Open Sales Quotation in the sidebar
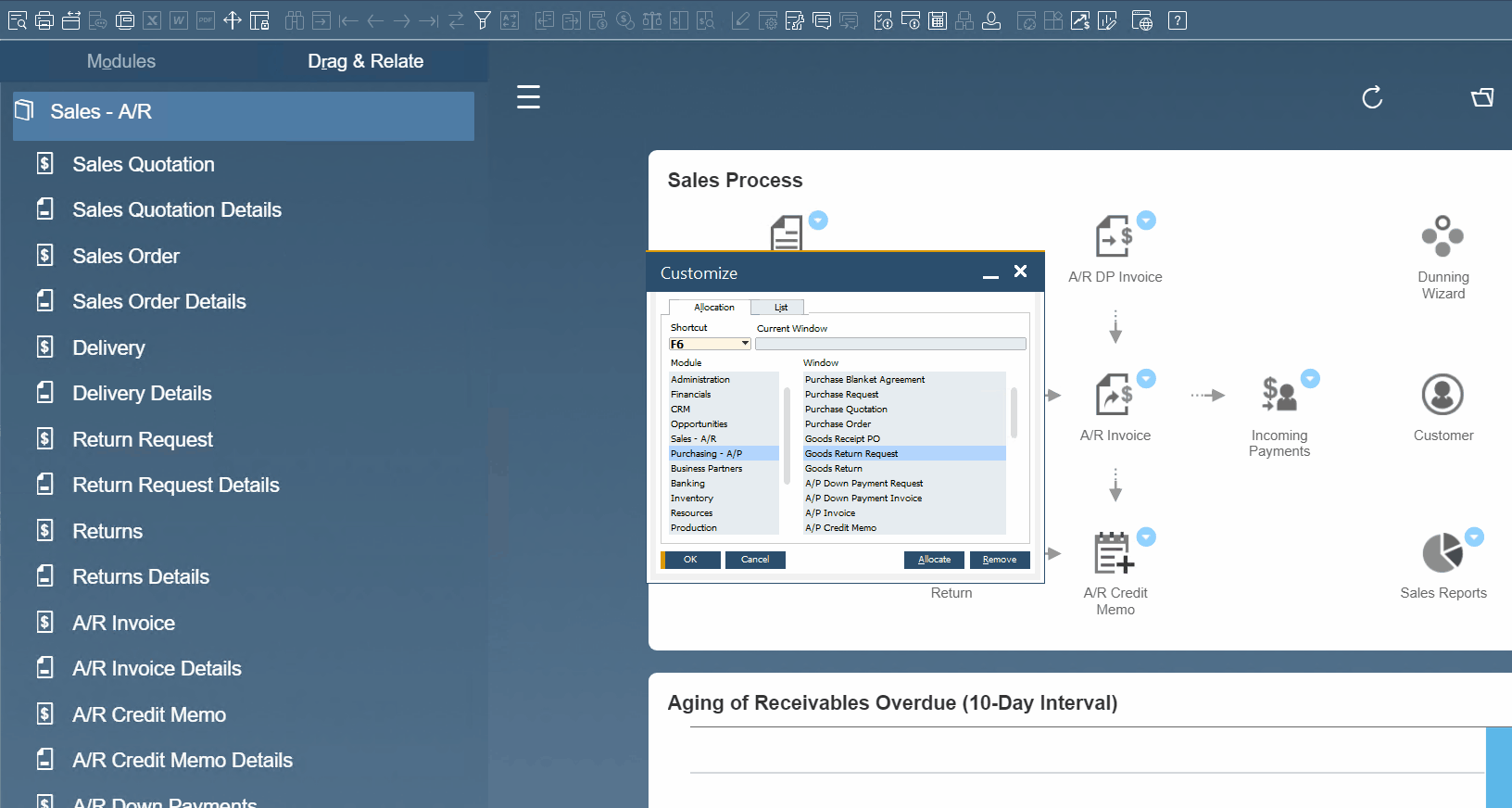Viewport: 1512px width, 808px height. [x=144, y=164]
